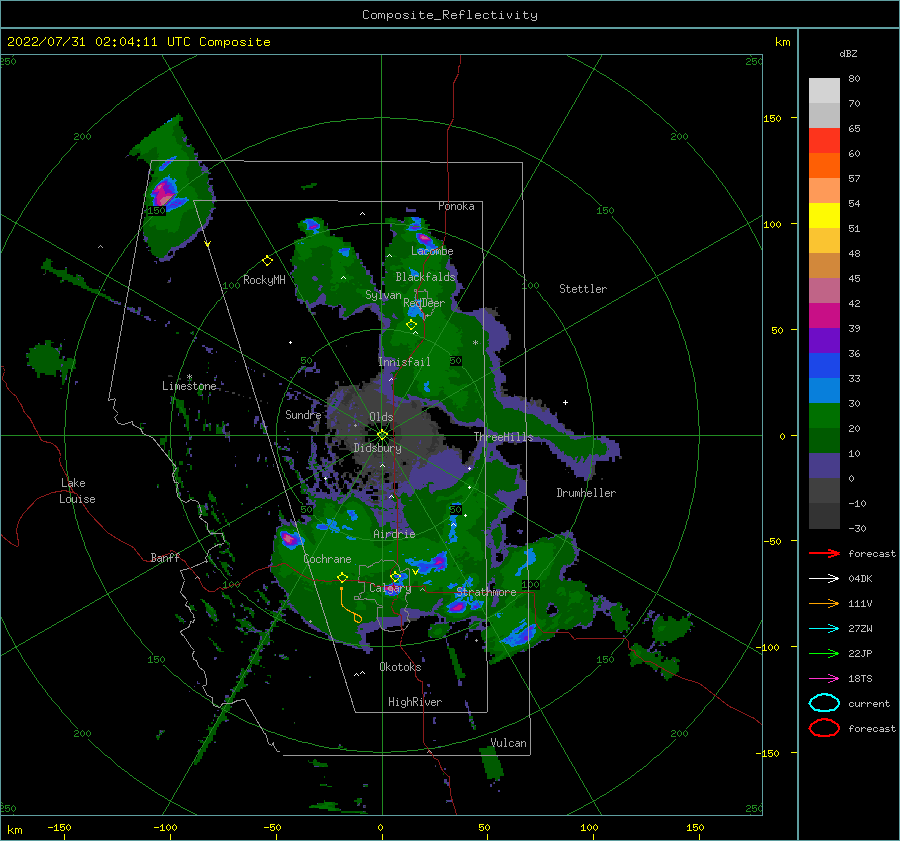
Task: Click the ThreeHills town label
Action: [503, 437]
